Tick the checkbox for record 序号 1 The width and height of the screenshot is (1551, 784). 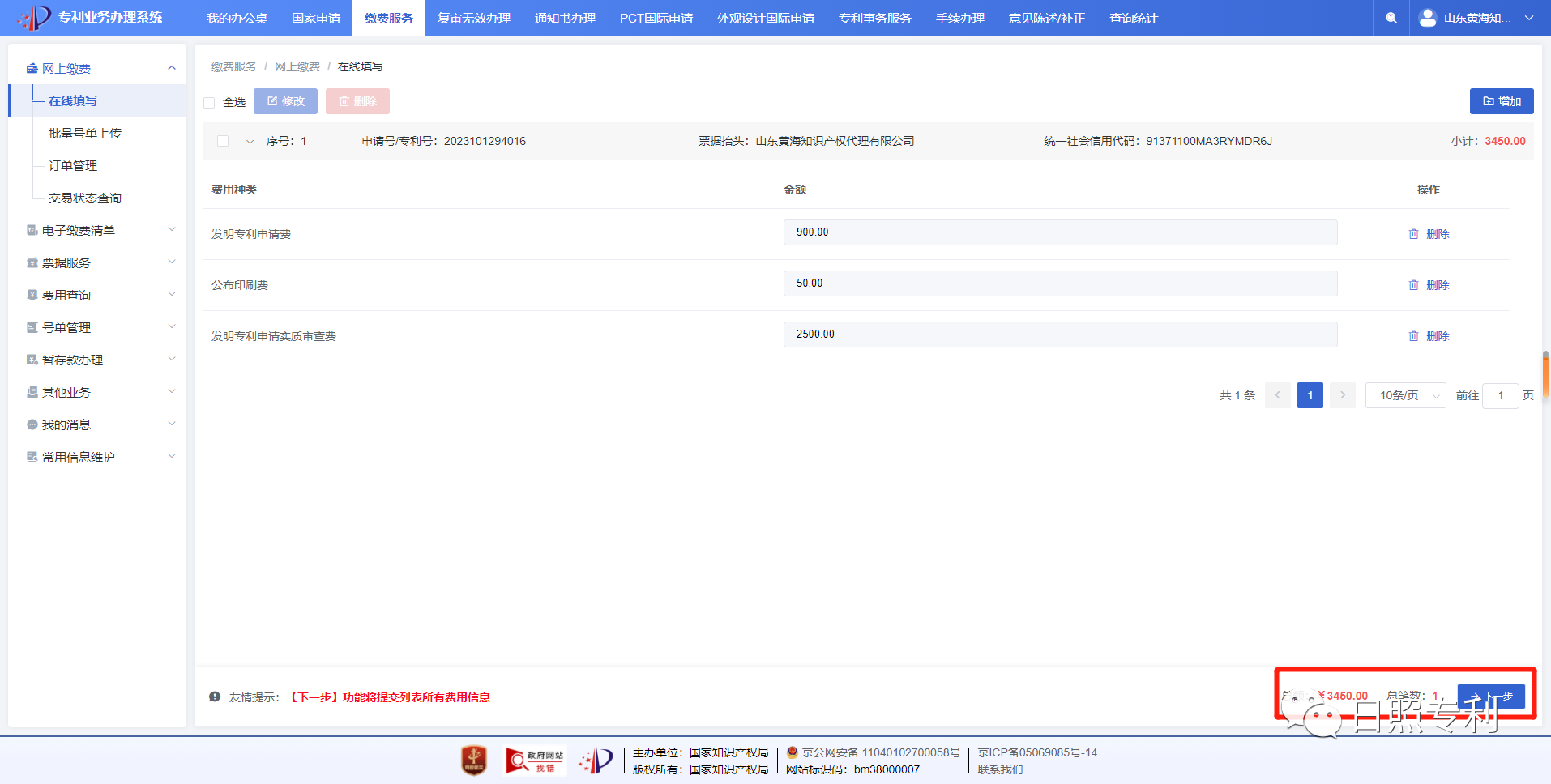[223, 141]
